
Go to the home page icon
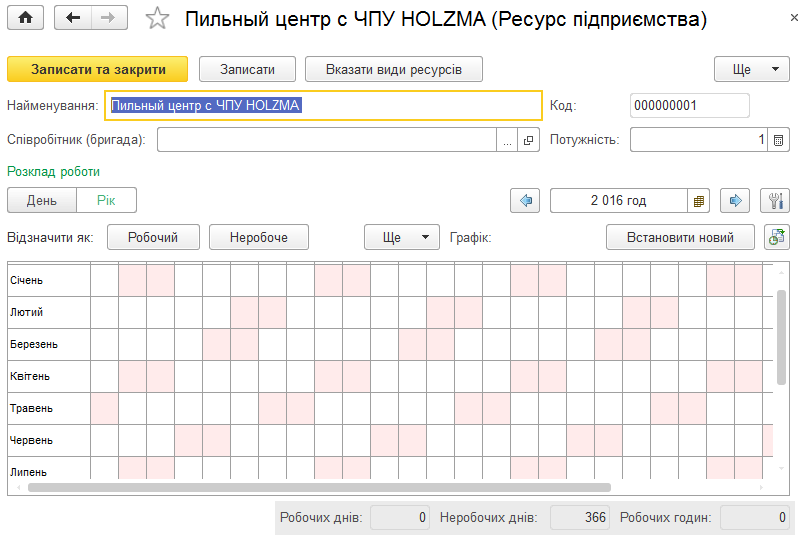[x=25, y=18]
